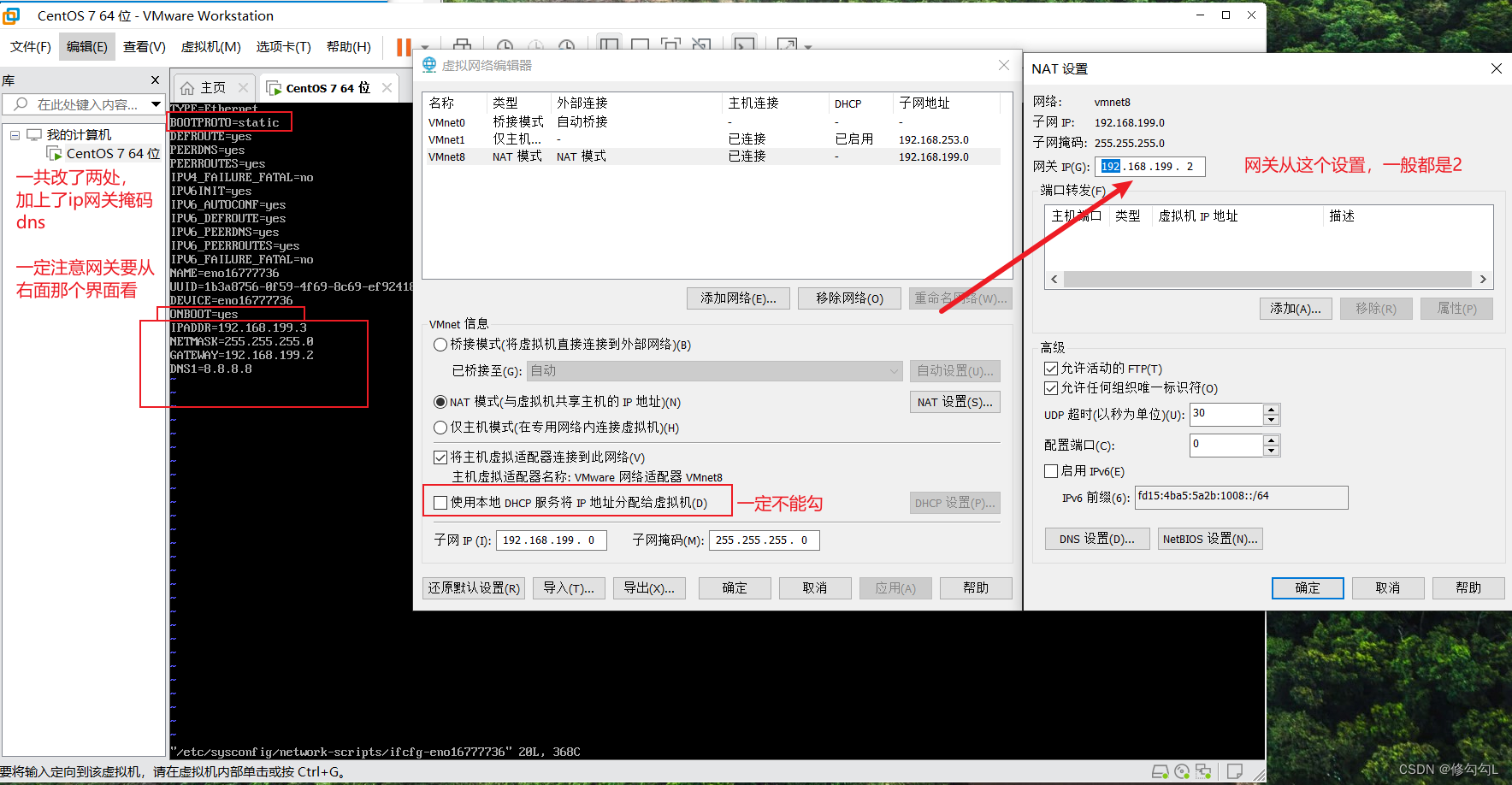Toggle 允许活动的 FTP checkbox
1512x785 pixels.
click(x=1051, y=369)
